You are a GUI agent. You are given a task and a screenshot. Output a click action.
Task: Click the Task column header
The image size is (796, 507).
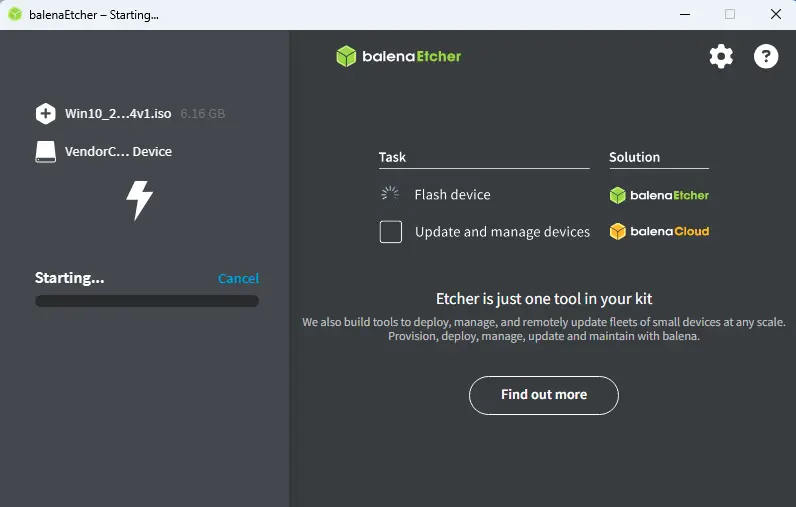pos(392,157)
